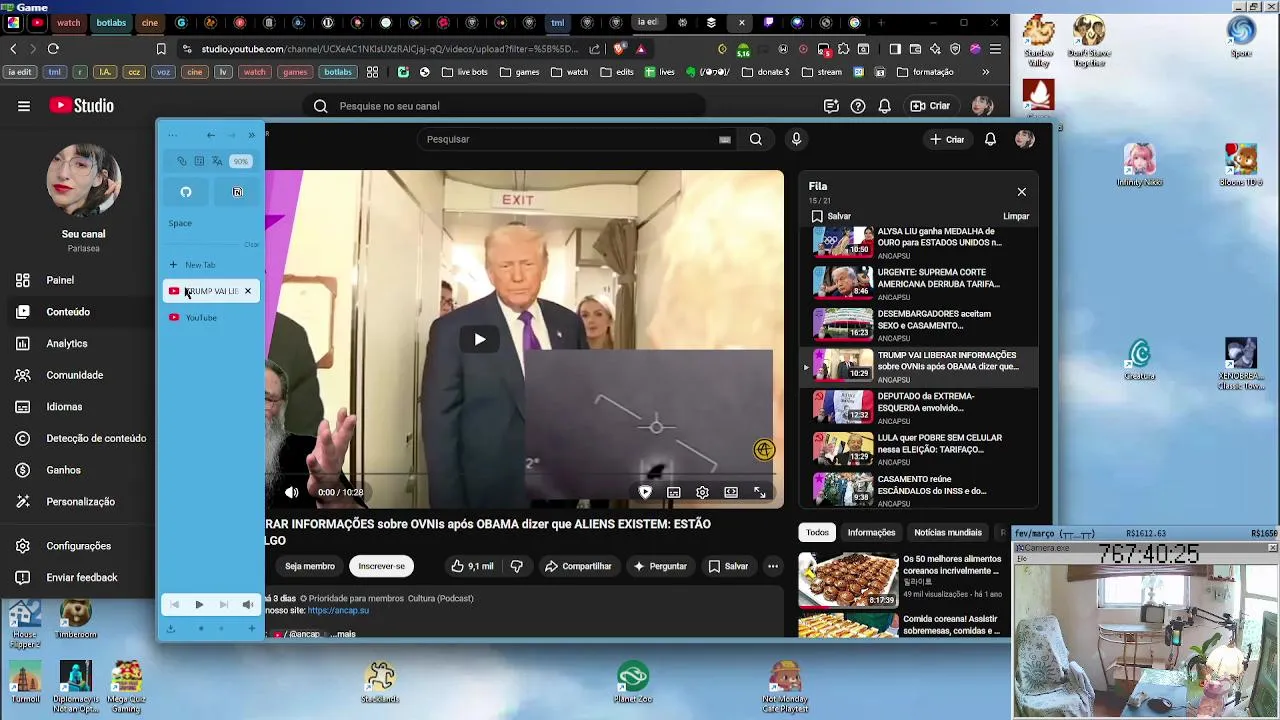Open queue video 'DEPUTADO da EXTREMA-ESQUERDA'
Image resolution: width=1280 pixels, height=720 pixels.
920,407
